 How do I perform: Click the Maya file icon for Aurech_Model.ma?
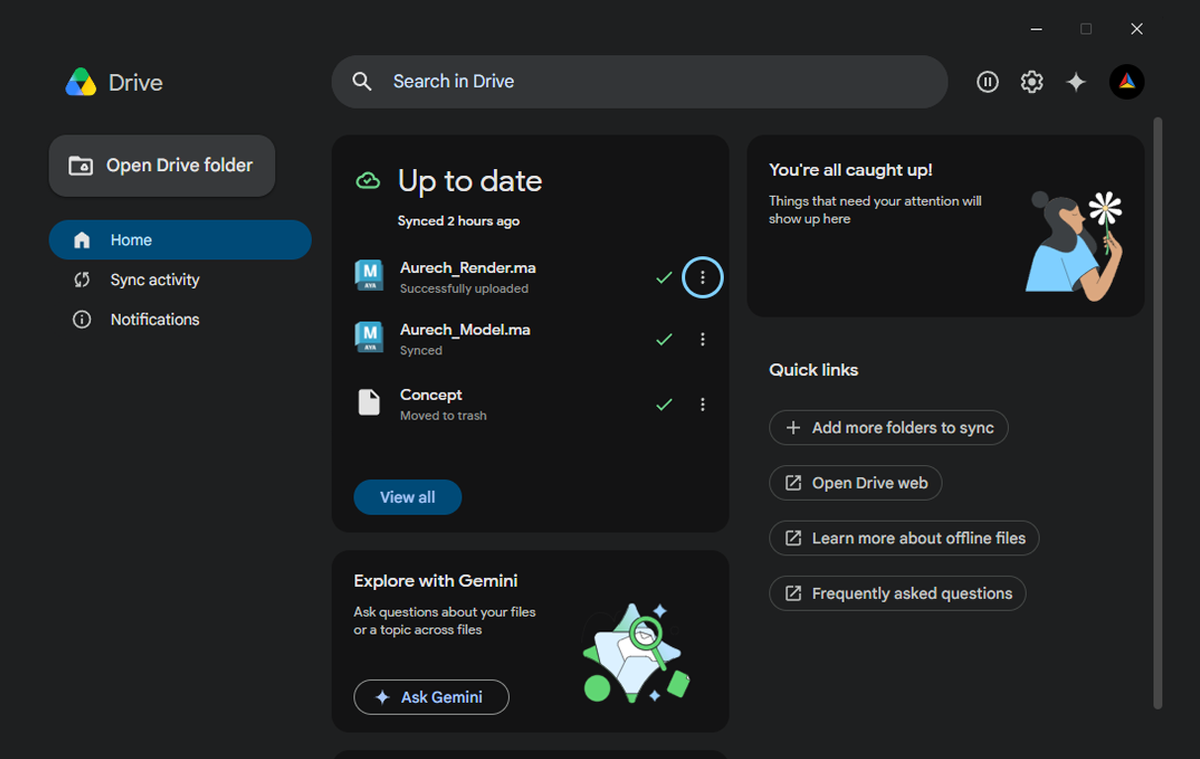click(x=369, y=338)
